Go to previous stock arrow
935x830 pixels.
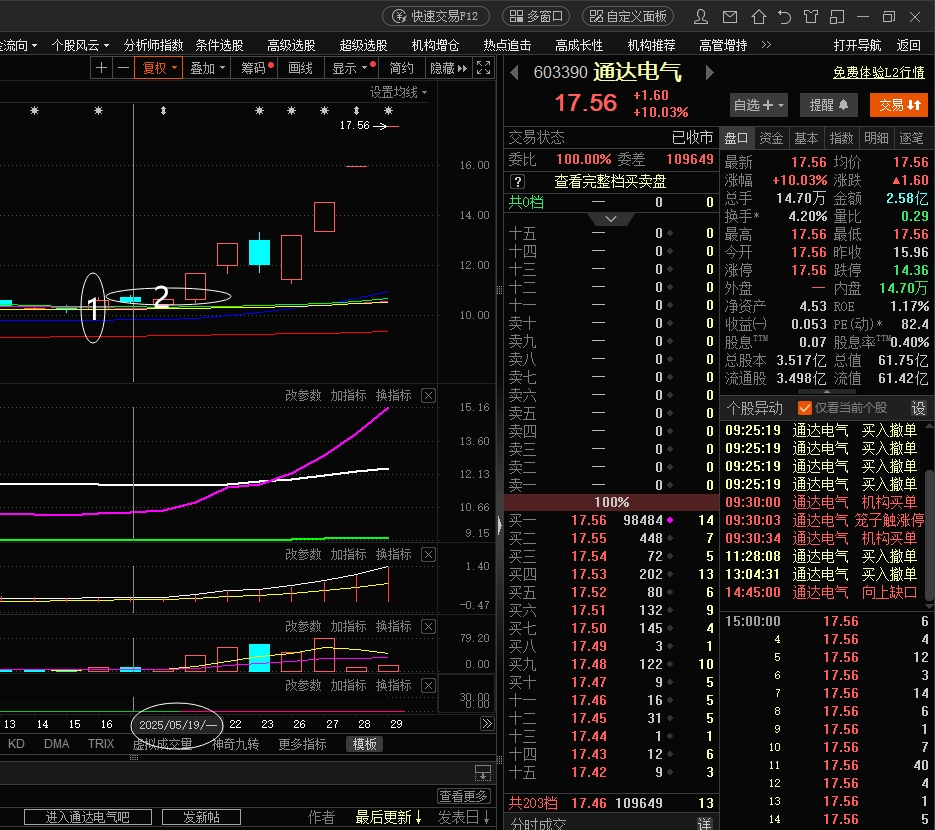tap(515, 73)
